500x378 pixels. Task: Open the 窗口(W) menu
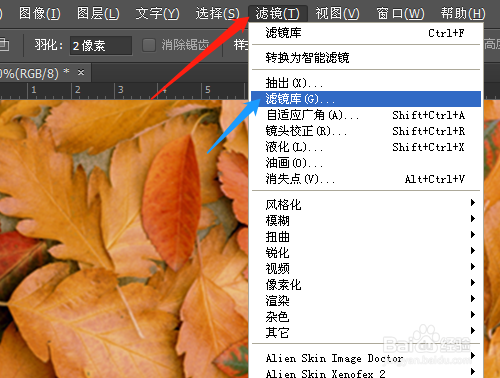pyautogui.click(x=400, y=14)
